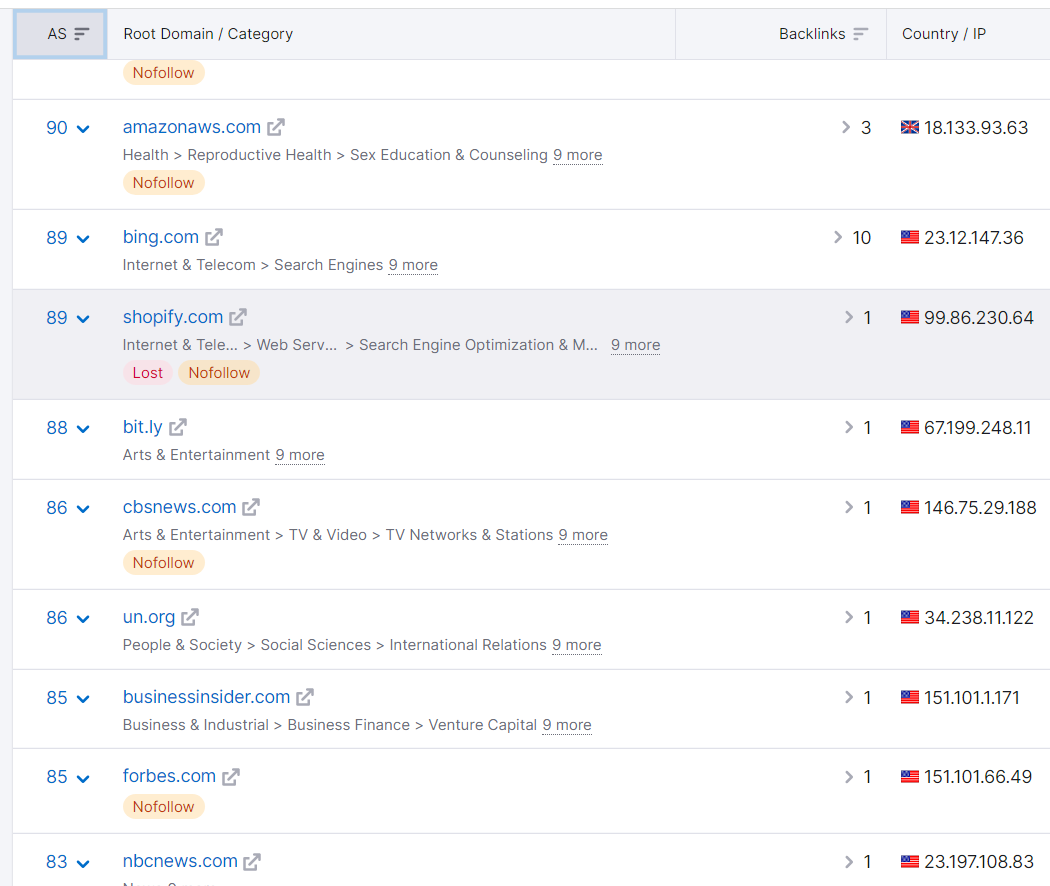The image size is (1050, 886).
Task: Expand AS 89 chevron for shopify.com
Action: tap(83, 318)
